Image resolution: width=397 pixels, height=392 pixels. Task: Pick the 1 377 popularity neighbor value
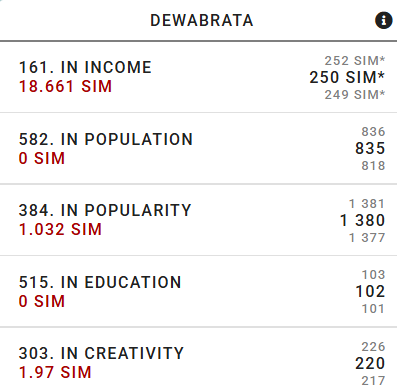tap(367, 238)
